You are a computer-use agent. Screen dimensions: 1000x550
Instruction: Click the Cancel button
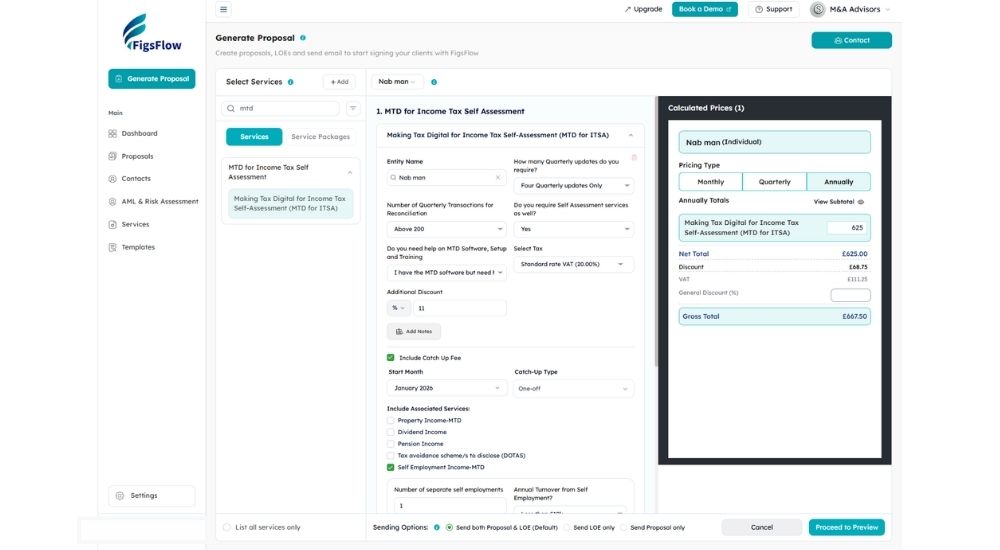tap(761, 528)
